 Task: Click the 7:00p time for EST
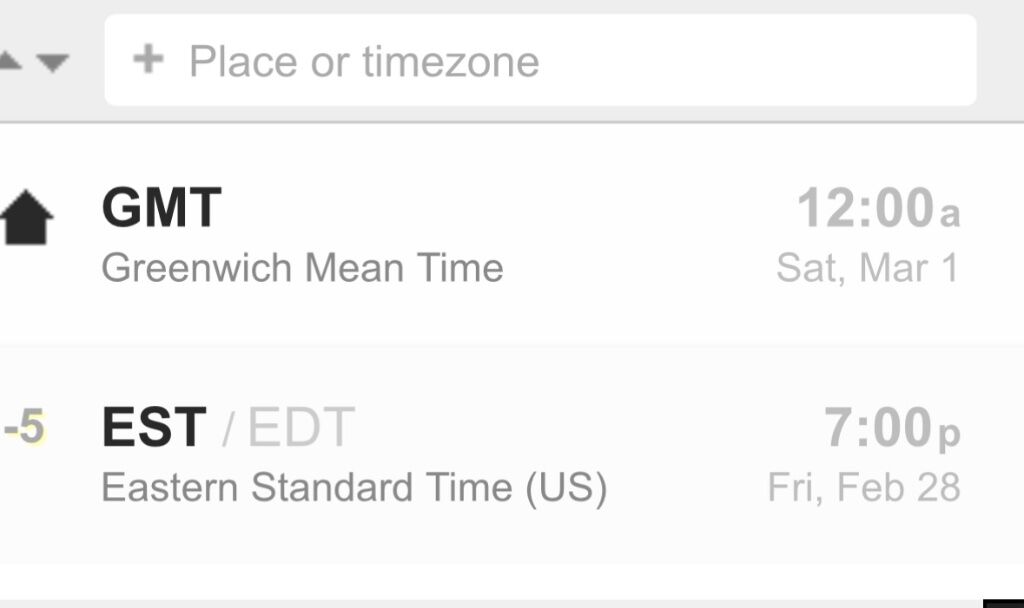891,428
